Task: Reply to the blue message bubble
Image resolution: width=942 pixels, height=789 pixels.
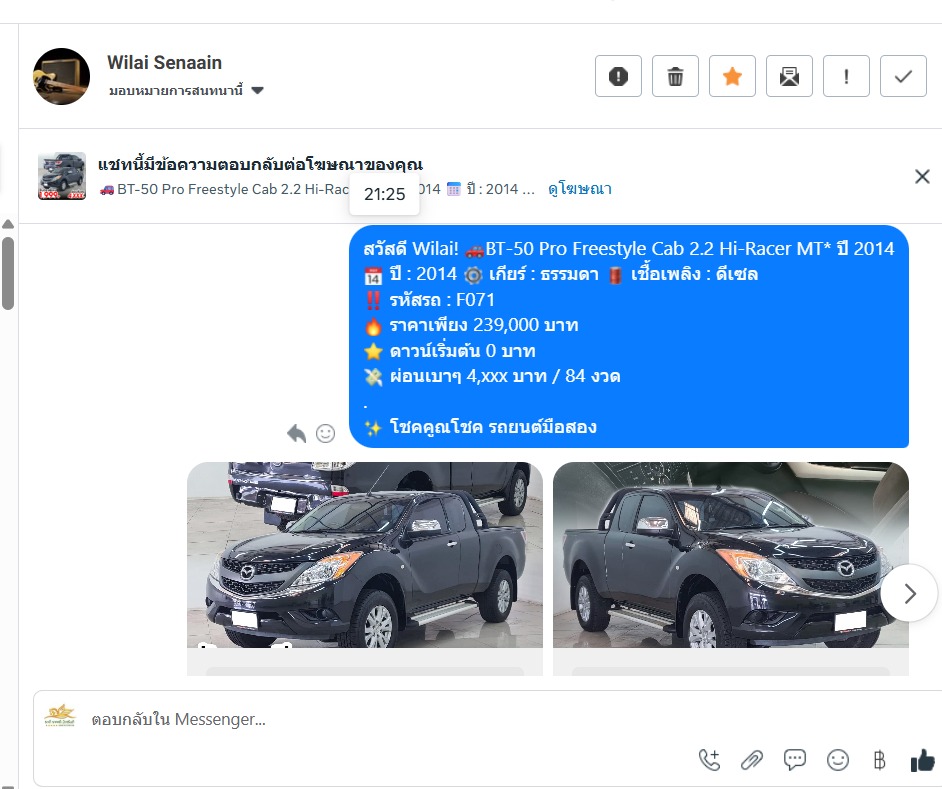Action: click(297, 433)
